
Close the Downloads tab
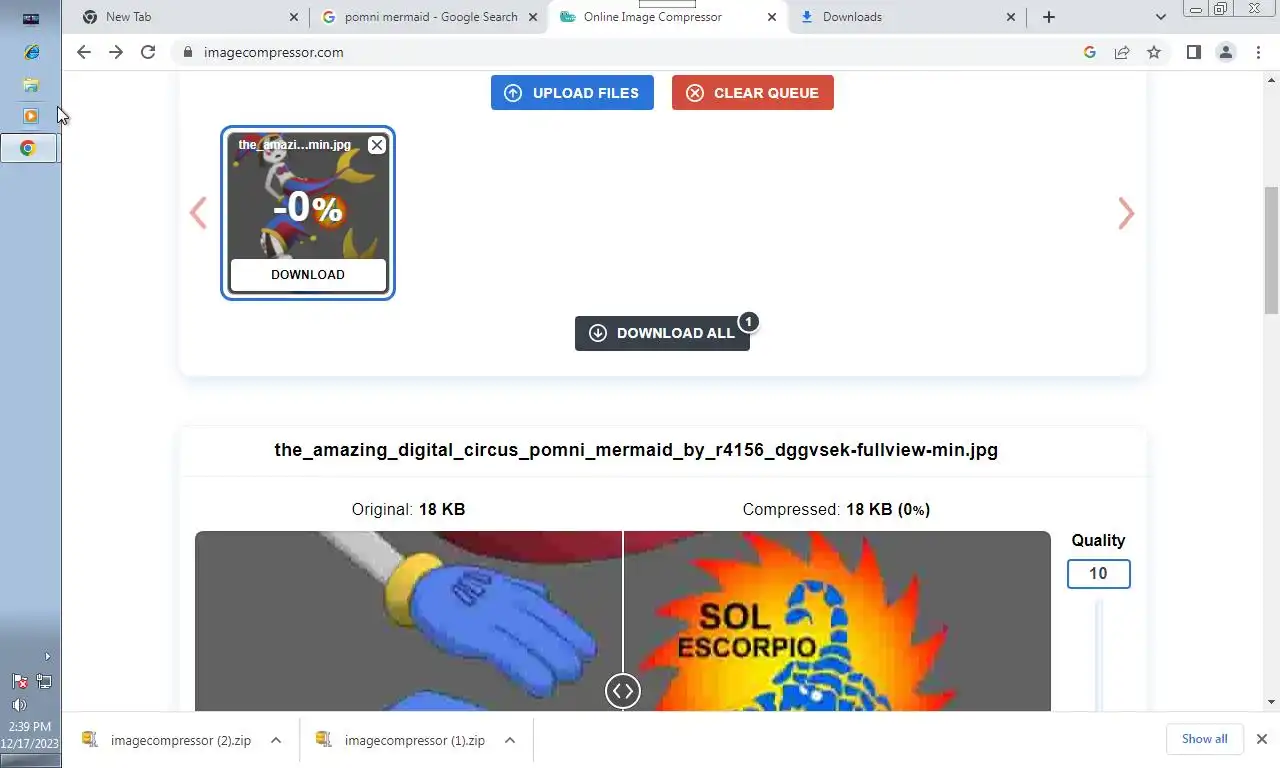click(1010, 17)
